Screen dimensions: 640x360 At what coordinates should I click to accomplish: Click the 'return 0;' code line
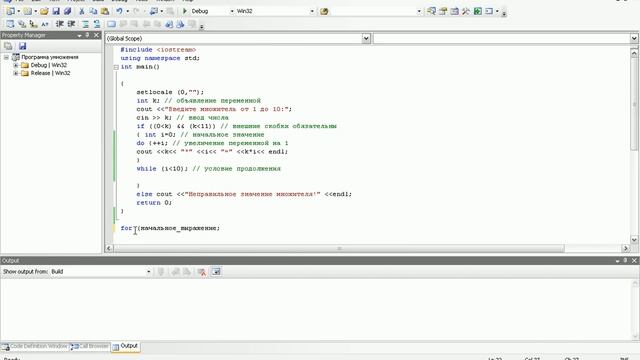(154, 203)
